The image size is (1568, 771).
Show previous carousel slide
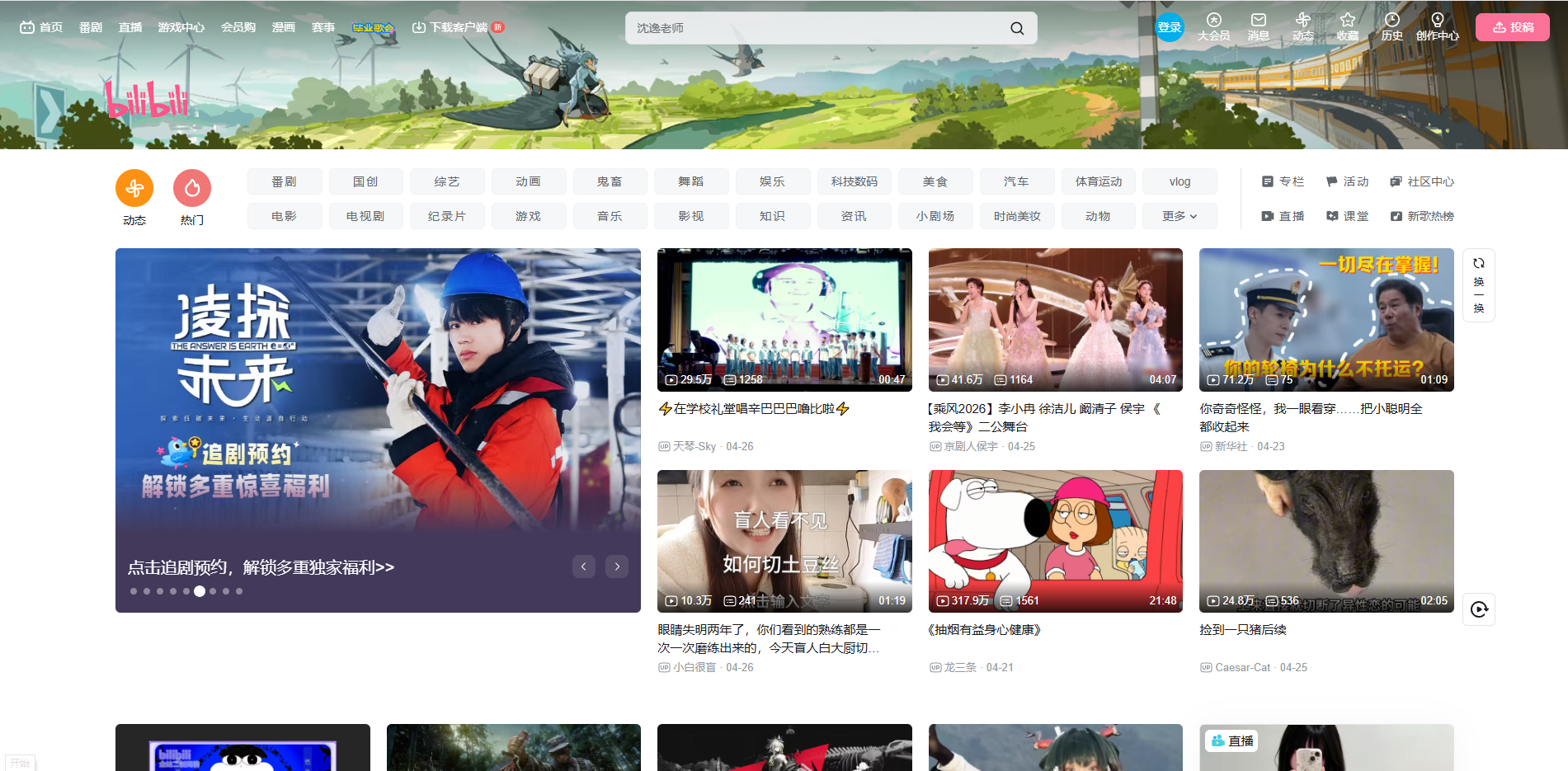[x=584, y=566]
